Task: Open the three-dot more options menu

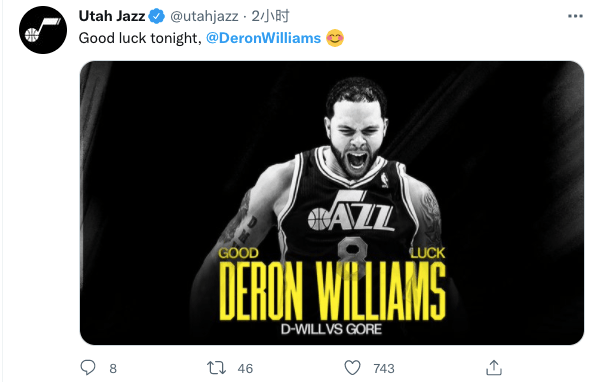Action: pos(575,16)
